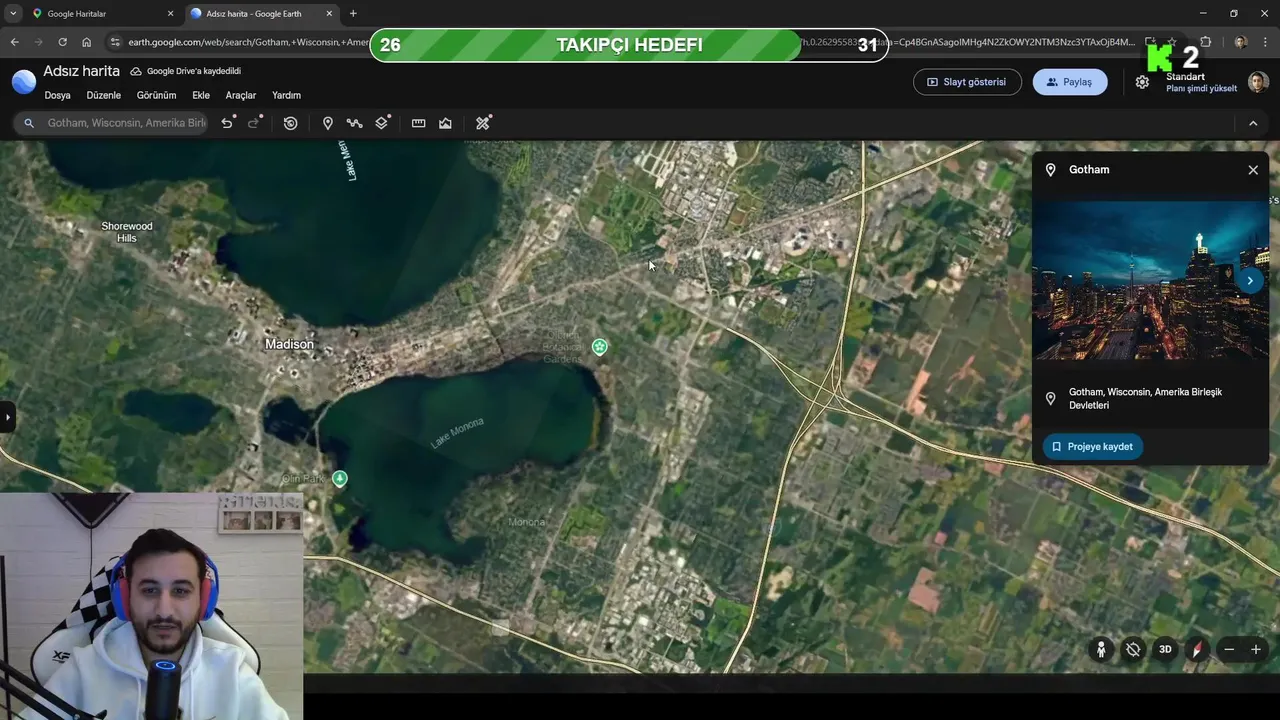1280x720 pixels.
Task: Go to browser home page
Action: pyautogui.click(x=87, y=42)
